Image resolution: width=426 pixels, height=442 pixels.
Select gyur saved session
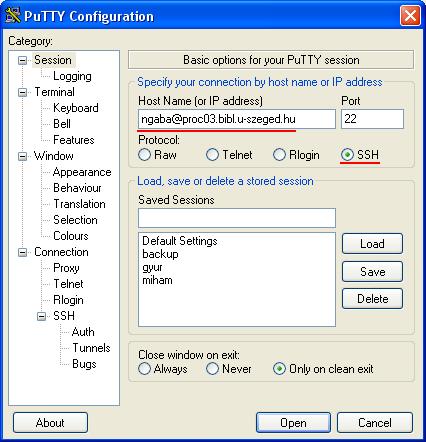(152, 267)
